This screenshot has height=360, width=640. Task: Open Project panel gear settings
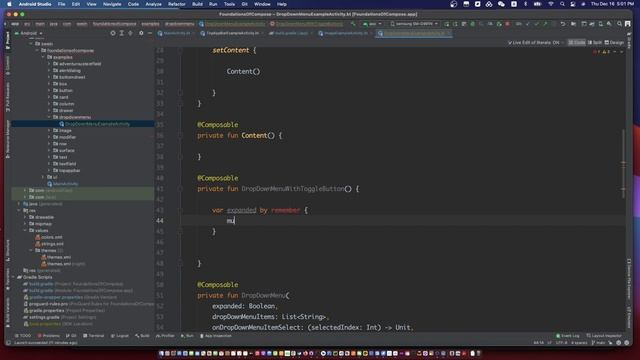tap(141, 33)
